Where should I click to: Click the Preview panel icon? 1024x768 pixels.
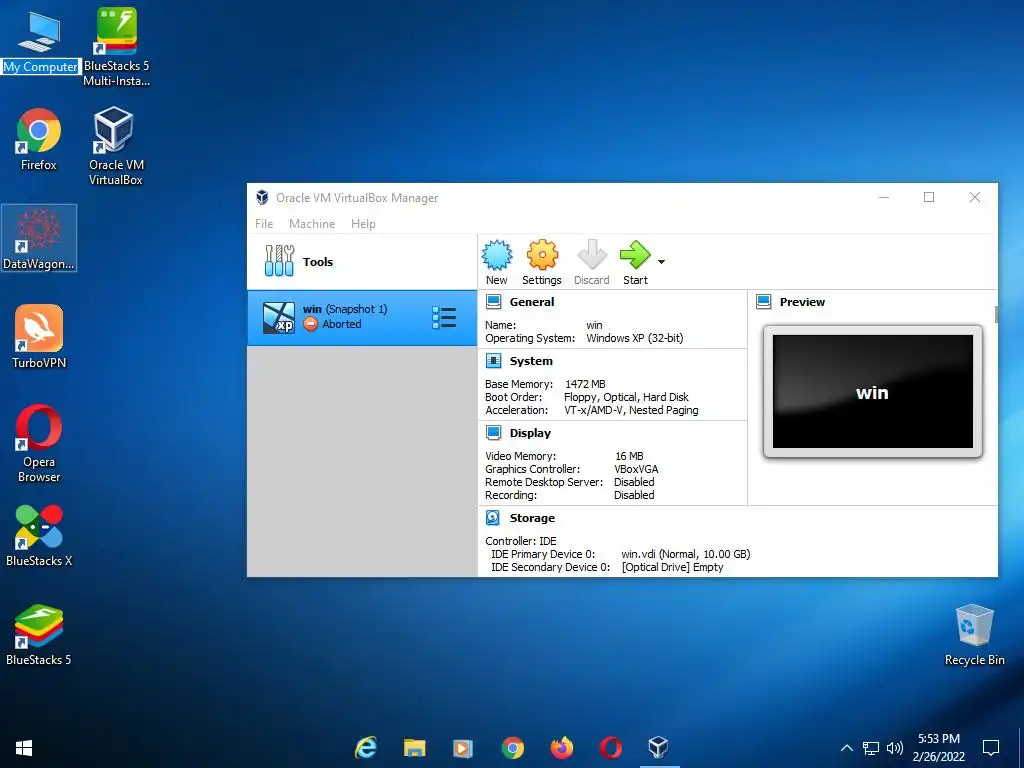click(763, 302)
